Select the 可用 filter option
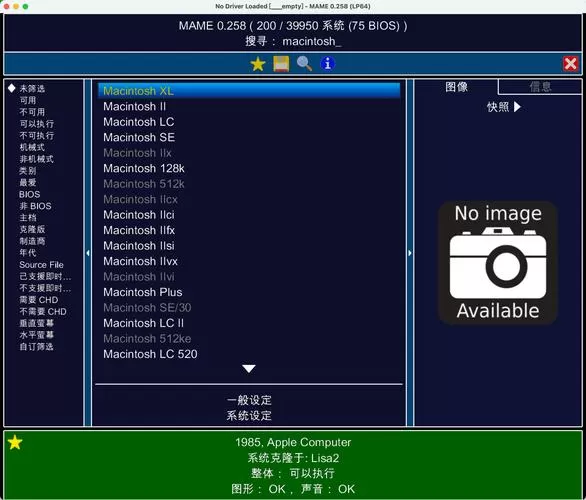Screen dimensions: 586x500 (28, 100)
